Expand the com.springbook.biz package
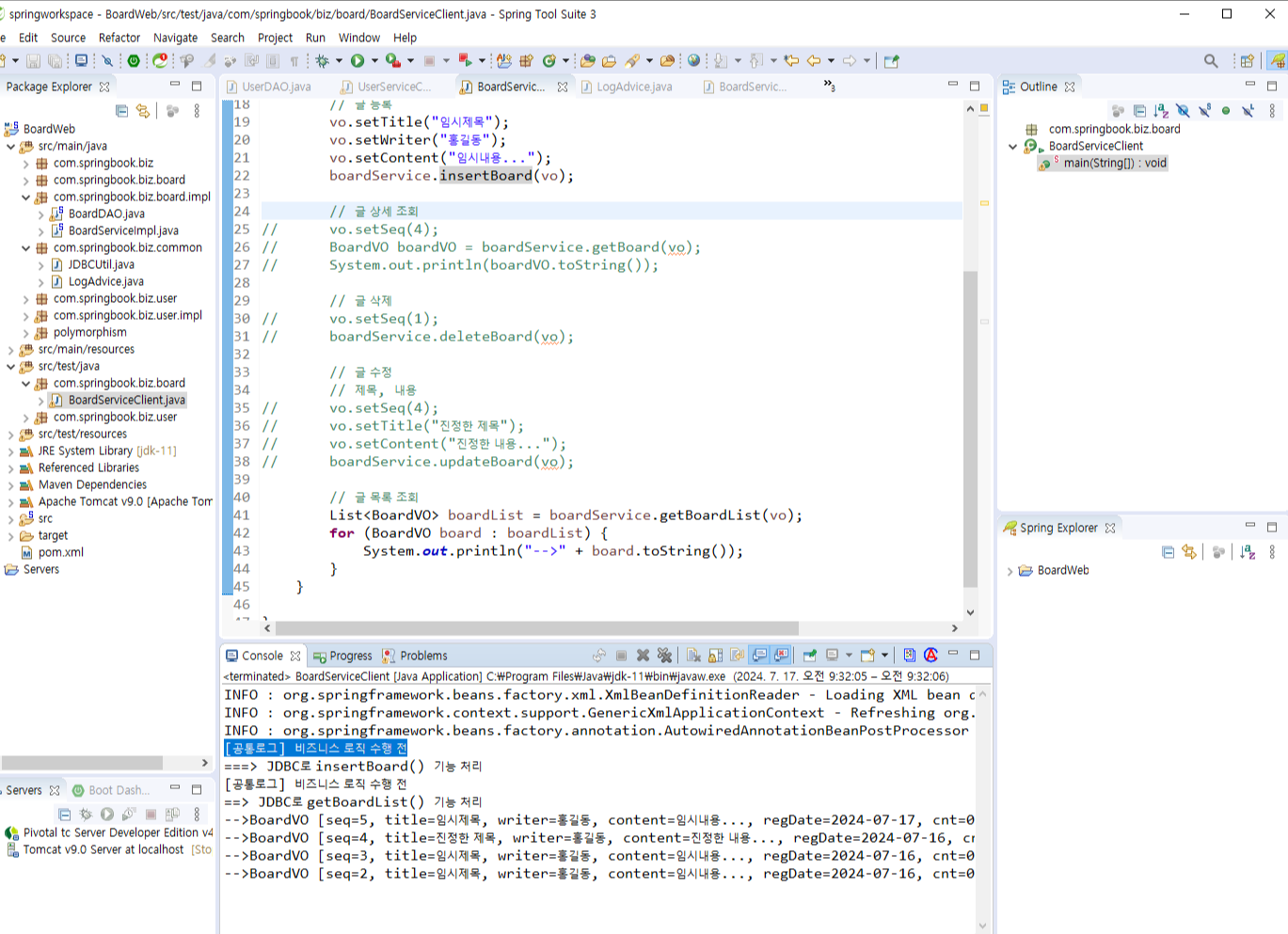This screenshot has width=1288, height=934. [25, 164]
